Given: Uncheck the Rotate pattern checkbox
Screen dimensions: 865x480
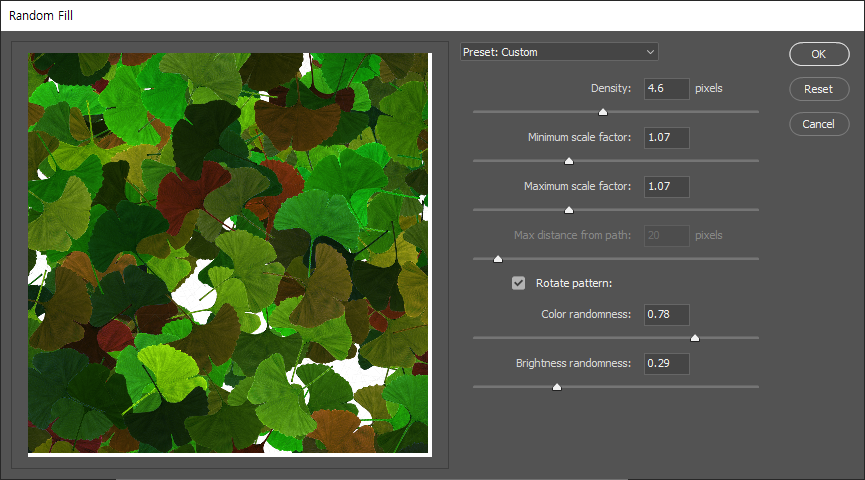Looking at the screenshot, I should click(518, 283).
